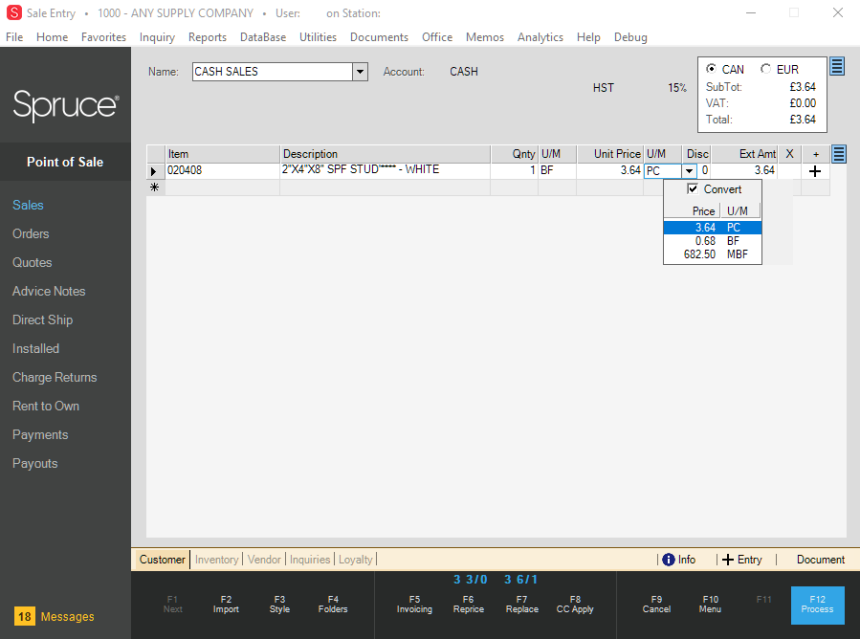Screen dimensions: 860x639
Task: Click the F2 Import button
Action: (x=226, y=604)
